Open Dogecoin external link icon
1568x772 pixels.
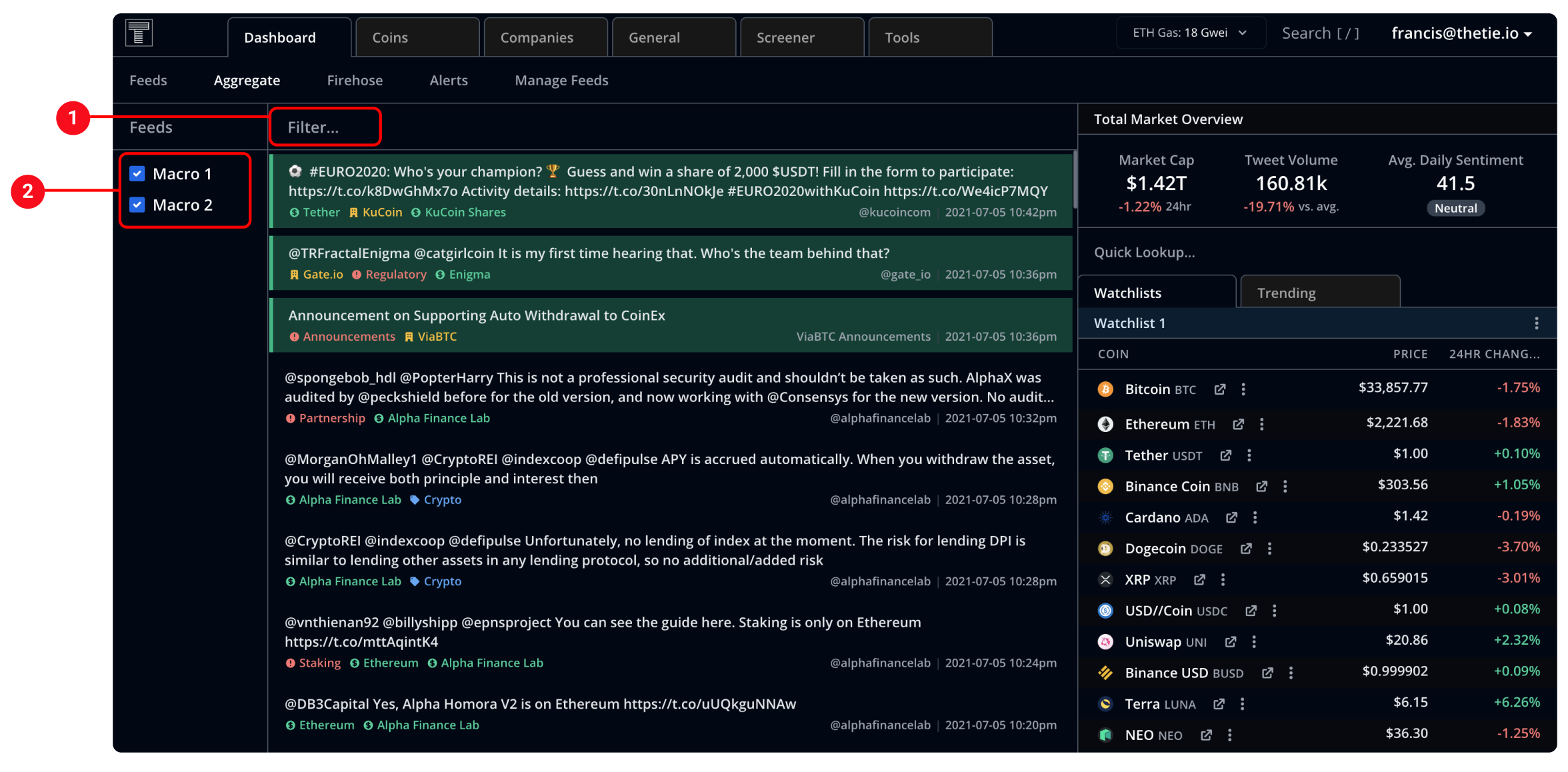pyautogui.click(x=1246, y=549)
